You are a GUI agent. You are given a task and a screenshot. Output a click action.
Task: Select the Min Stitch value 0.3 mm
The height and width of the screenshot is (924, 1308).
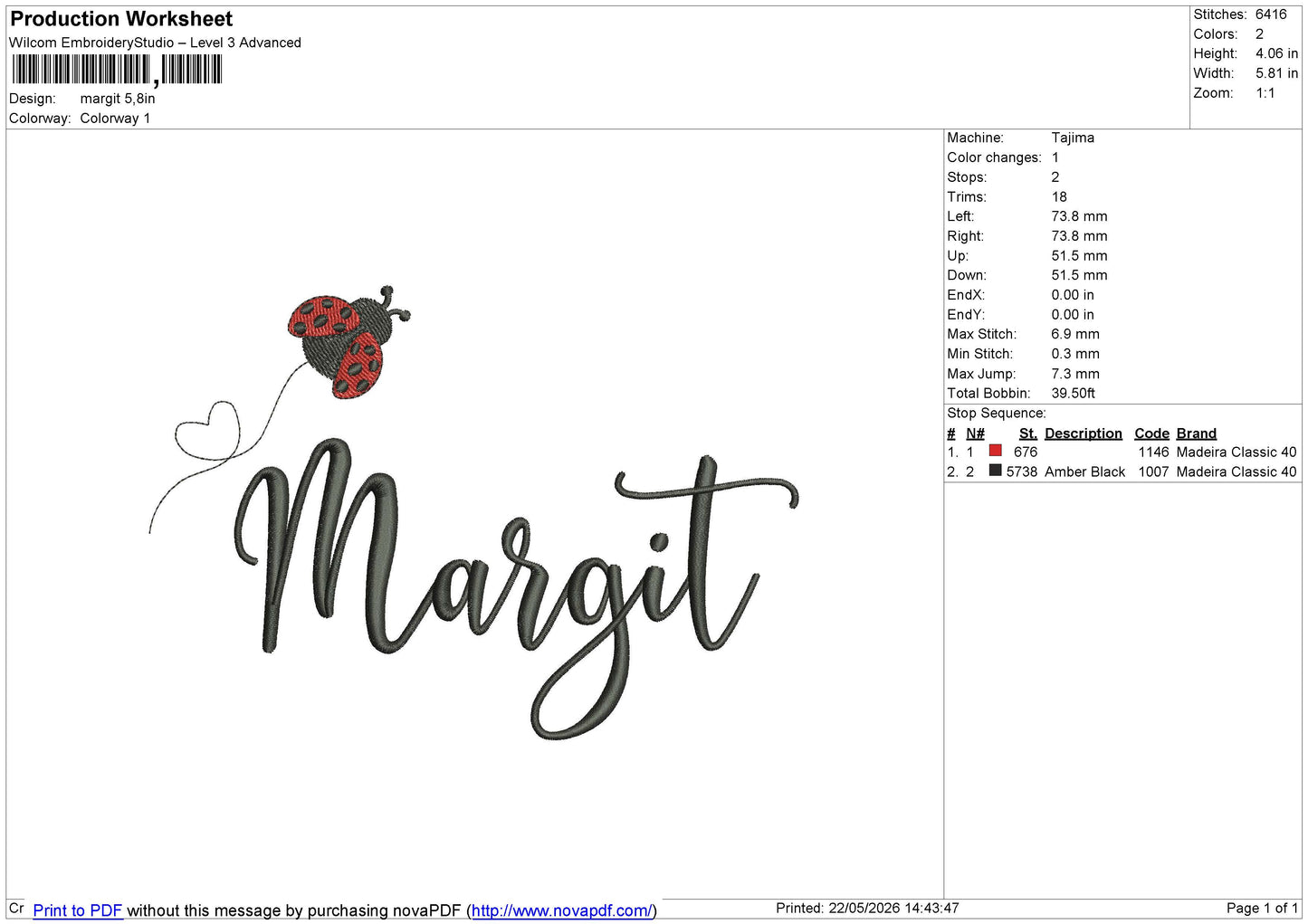pos(1075,354)
